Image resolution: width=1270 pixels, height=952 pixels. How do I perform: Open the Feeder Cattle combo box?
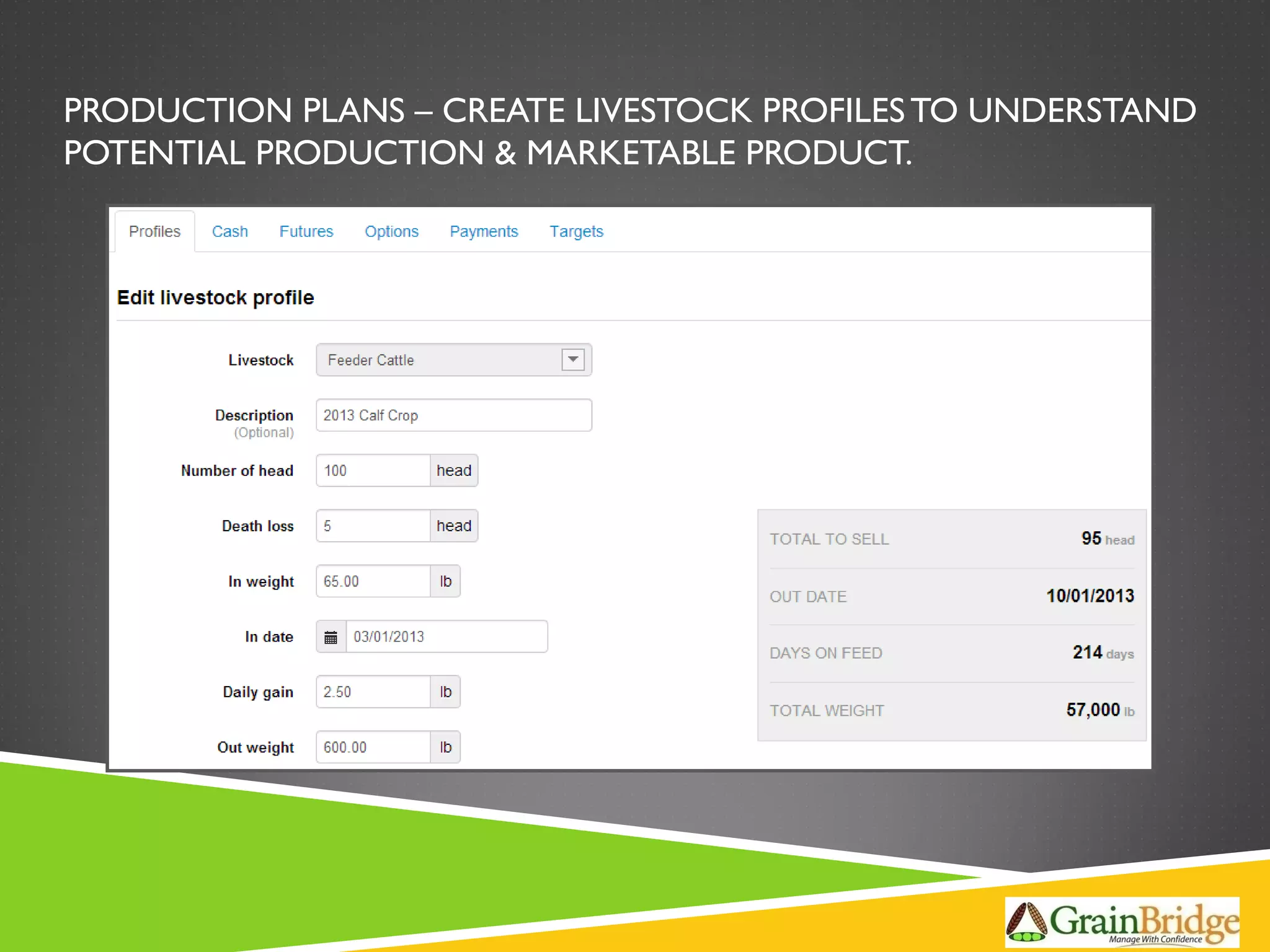440,360
